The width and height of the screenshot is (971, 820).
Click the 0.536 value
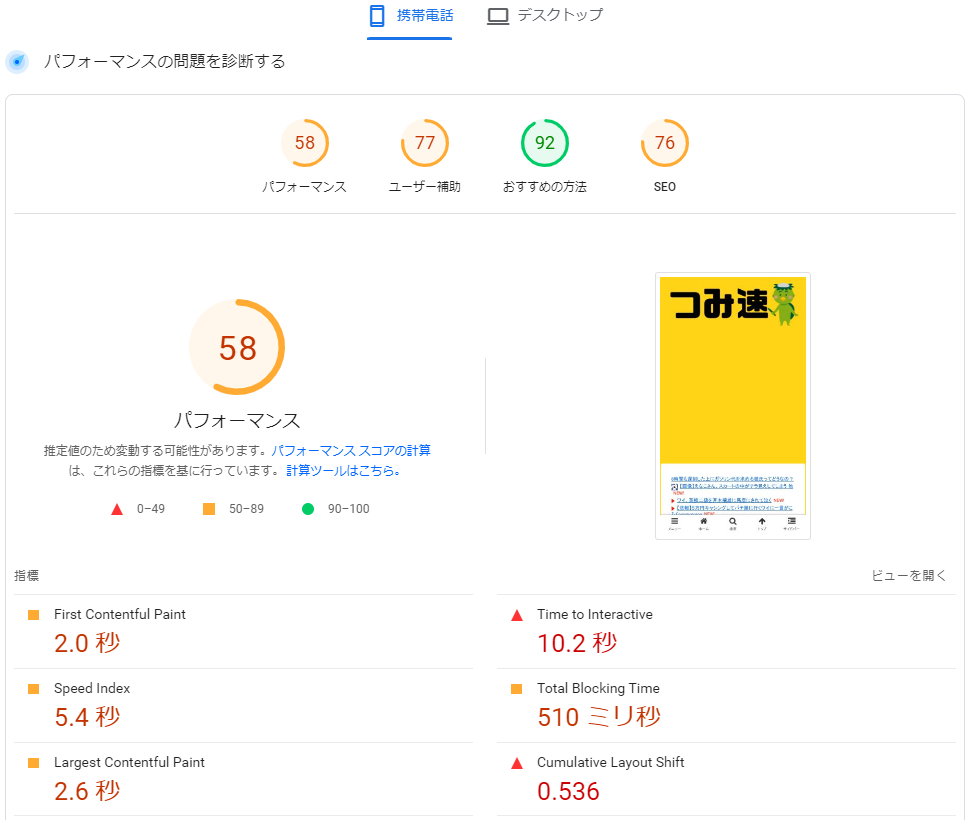pyautogui.click(x=568, y=791)
